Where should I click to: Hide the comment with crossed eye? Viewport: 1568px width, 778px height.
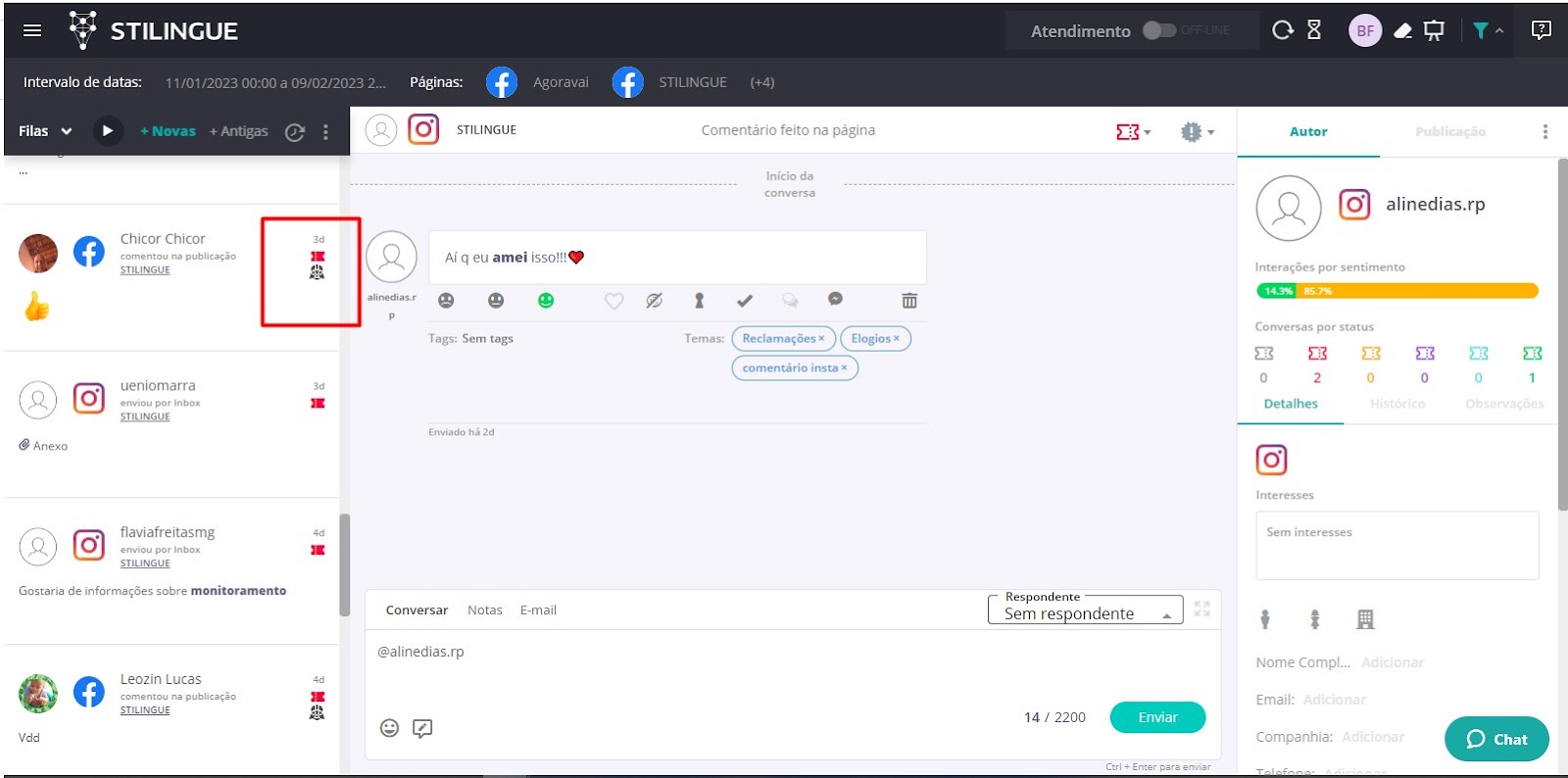[x=654, y=301]
